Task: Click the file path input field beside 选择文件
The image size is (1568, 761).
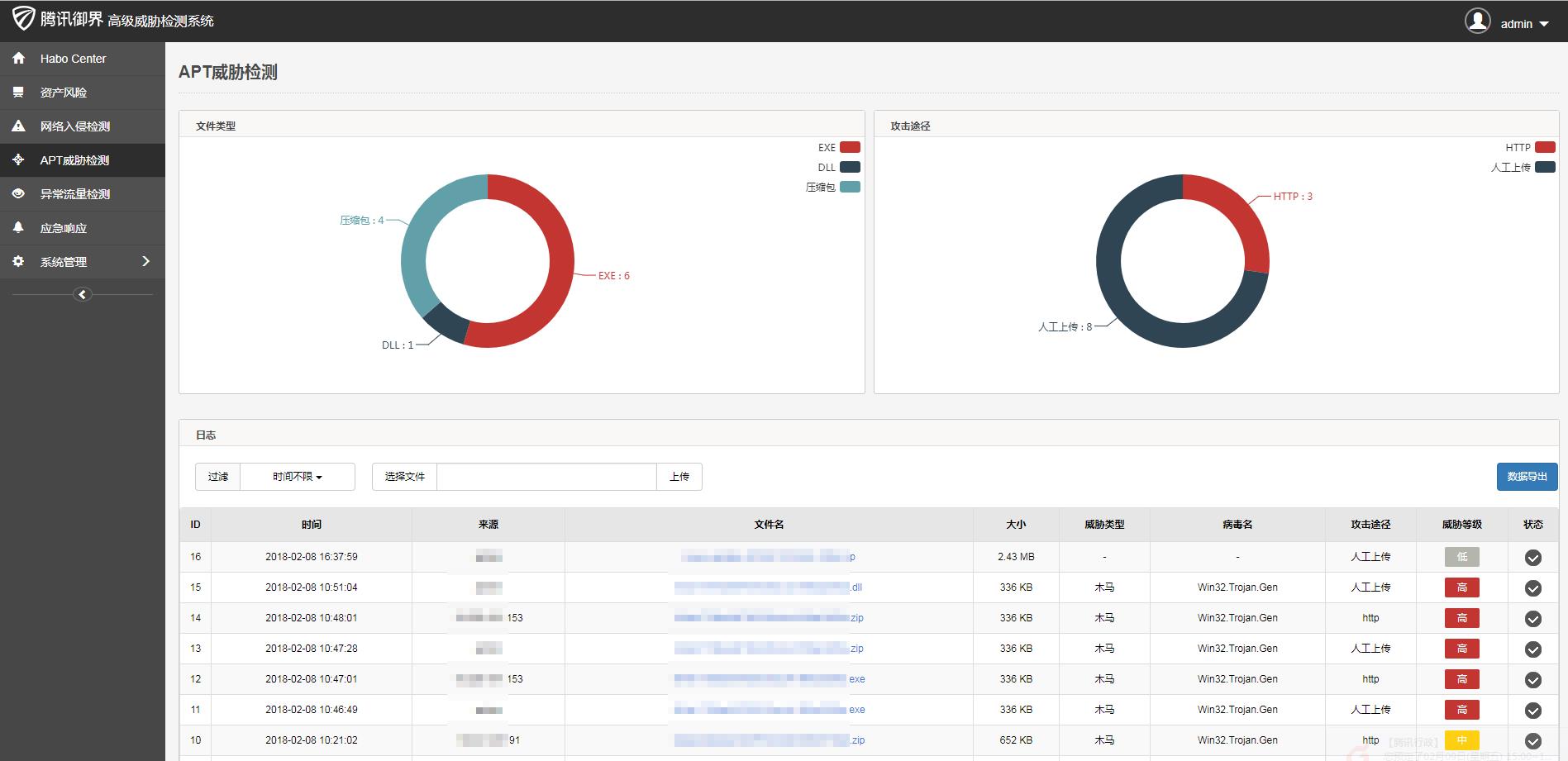Action: coord(546,477)
